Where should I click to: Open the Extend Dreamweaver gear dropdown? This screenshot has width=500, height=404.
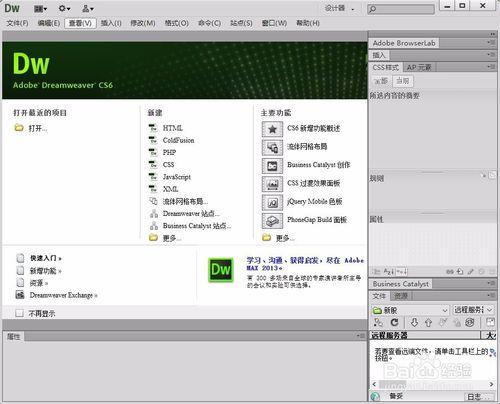(x=64, y=9)
